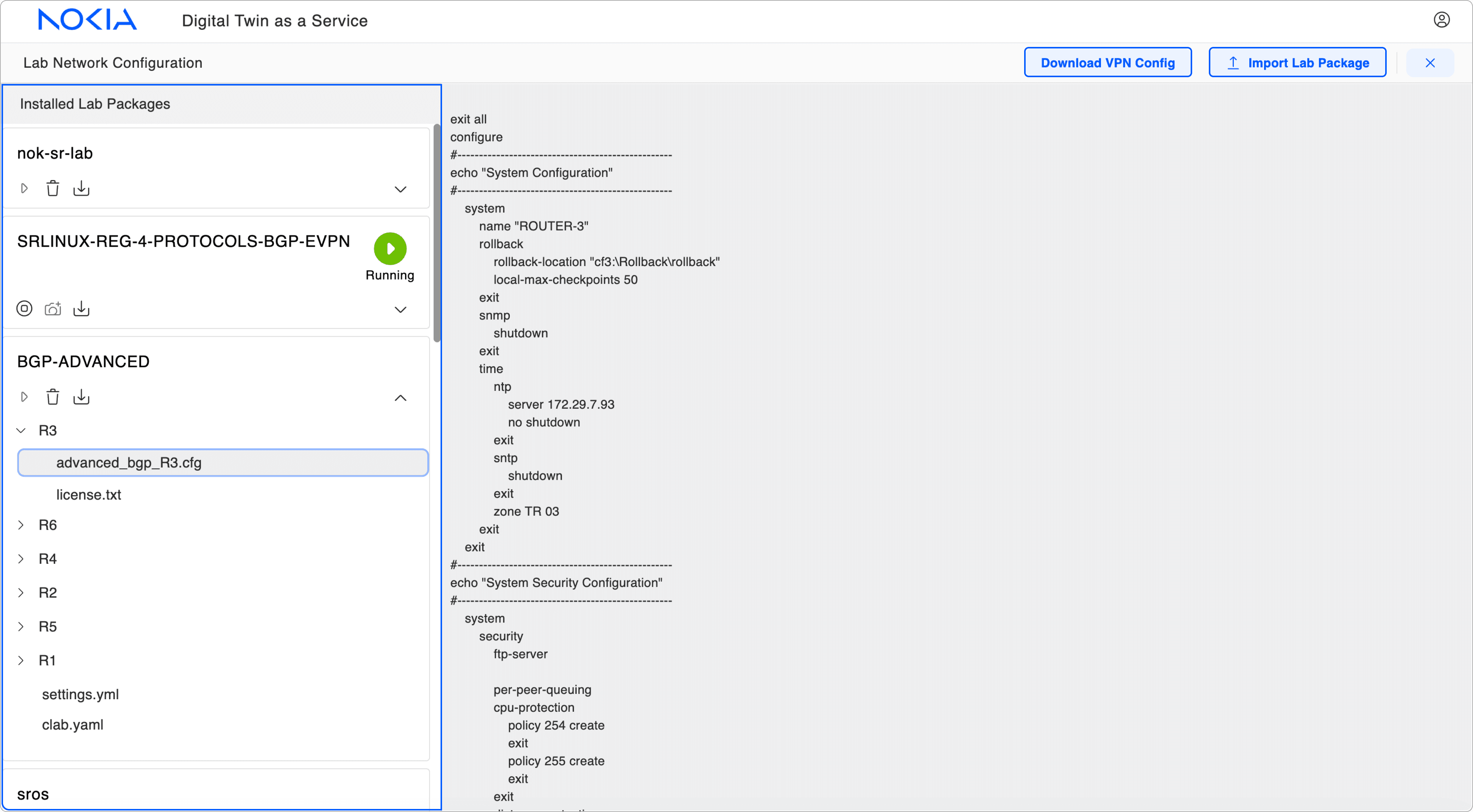The image size is (1473, 812).
Task: Download the SRLINUX-REG-4-PROTOCOLS-BGP-EVPN package
Action: [81, 309]
